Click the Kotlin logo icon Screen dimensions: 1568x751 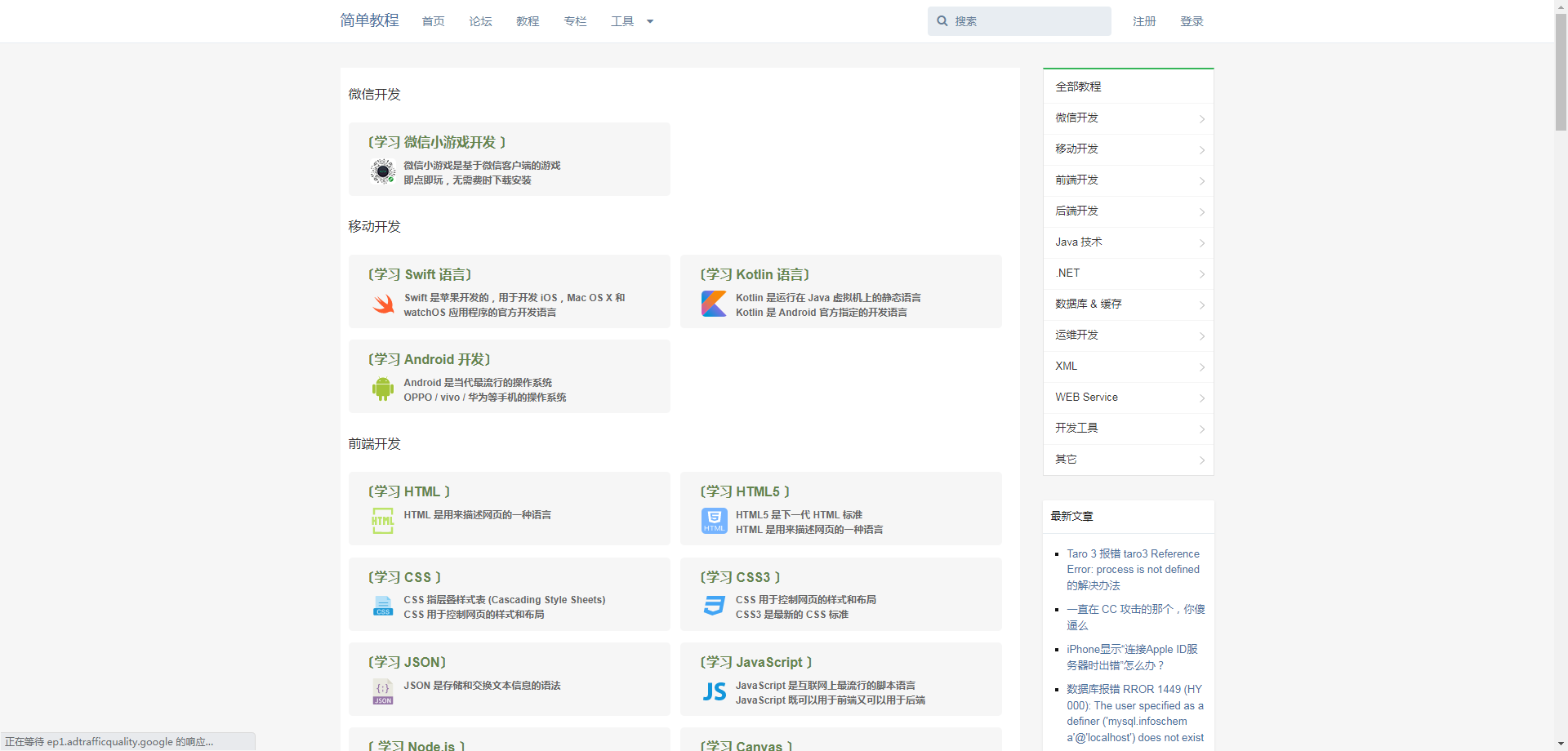click(x=714, y=304)
